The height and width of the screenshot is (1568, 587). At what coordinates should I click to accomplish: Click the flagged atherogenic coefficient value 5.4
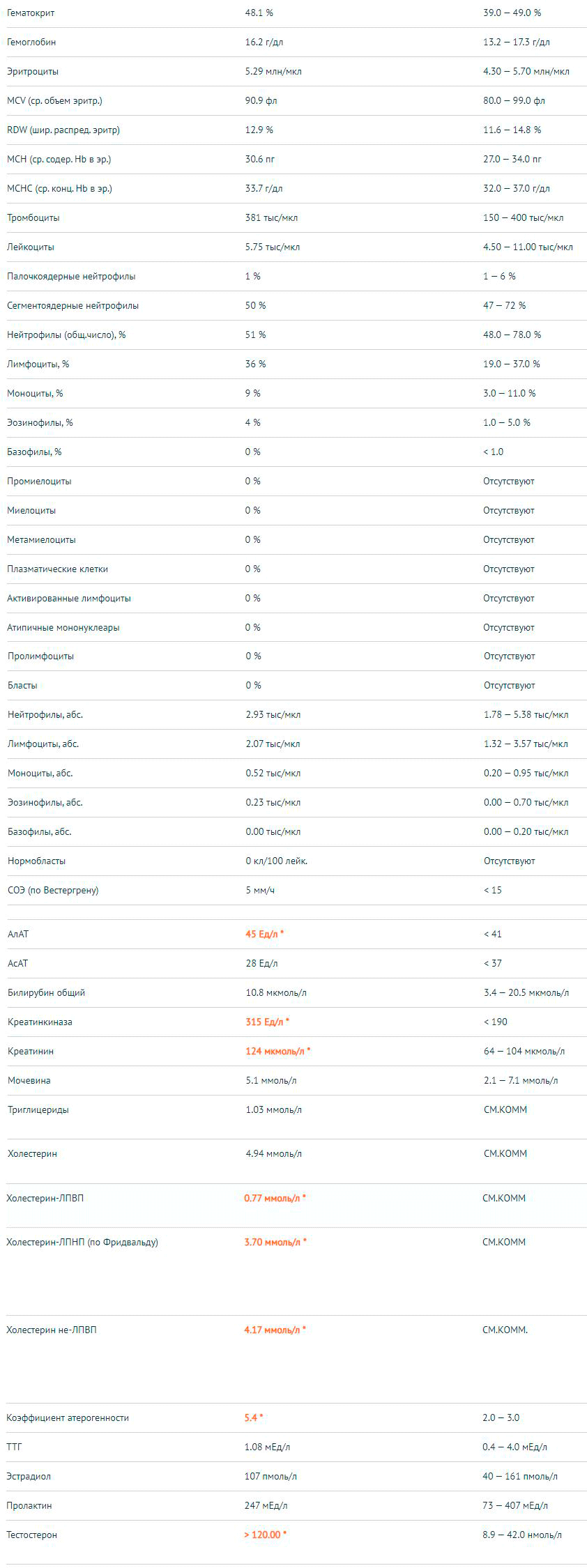click(251, 1417)
